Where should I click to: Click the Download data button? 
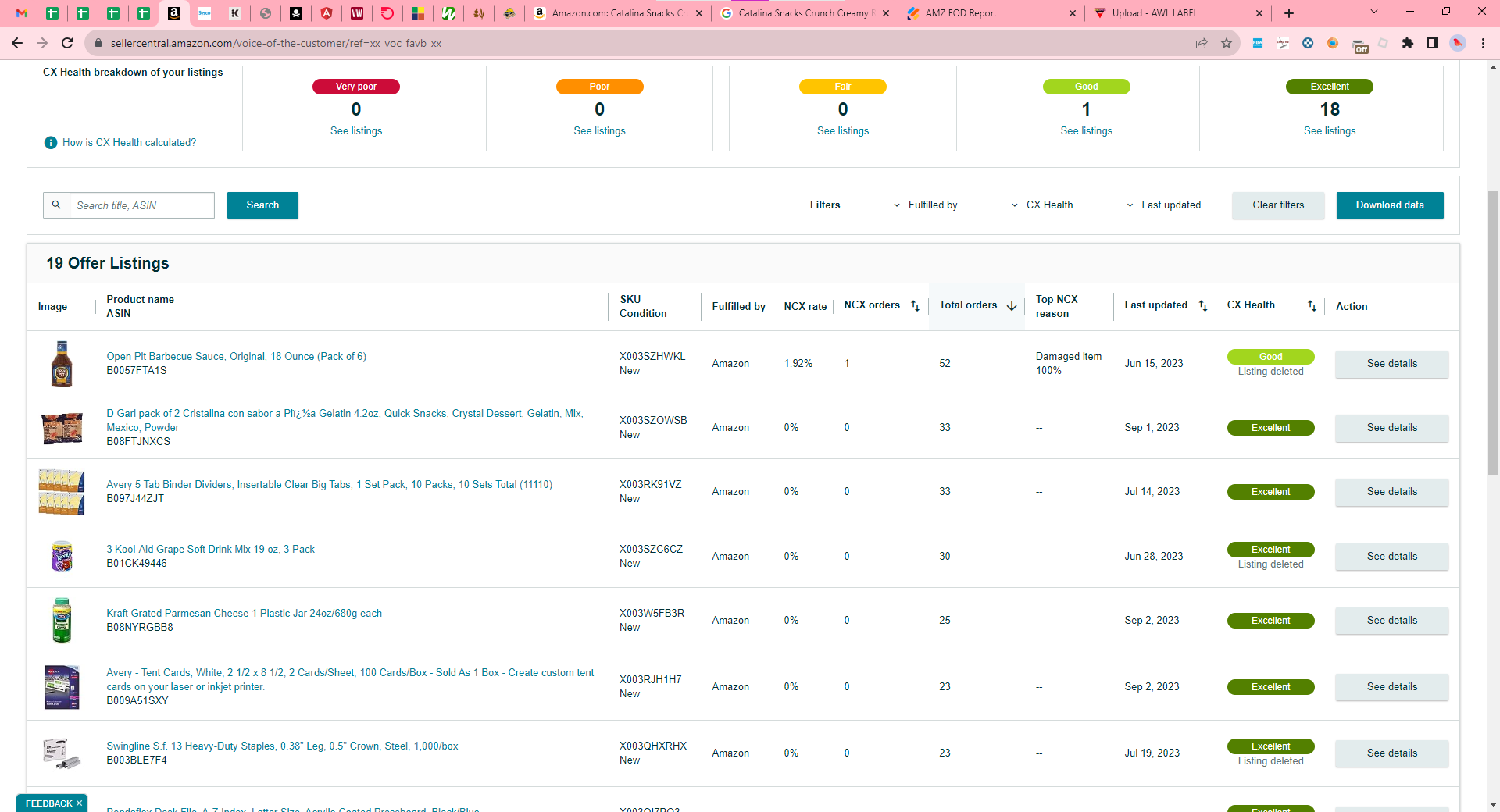click(1390, 205)
